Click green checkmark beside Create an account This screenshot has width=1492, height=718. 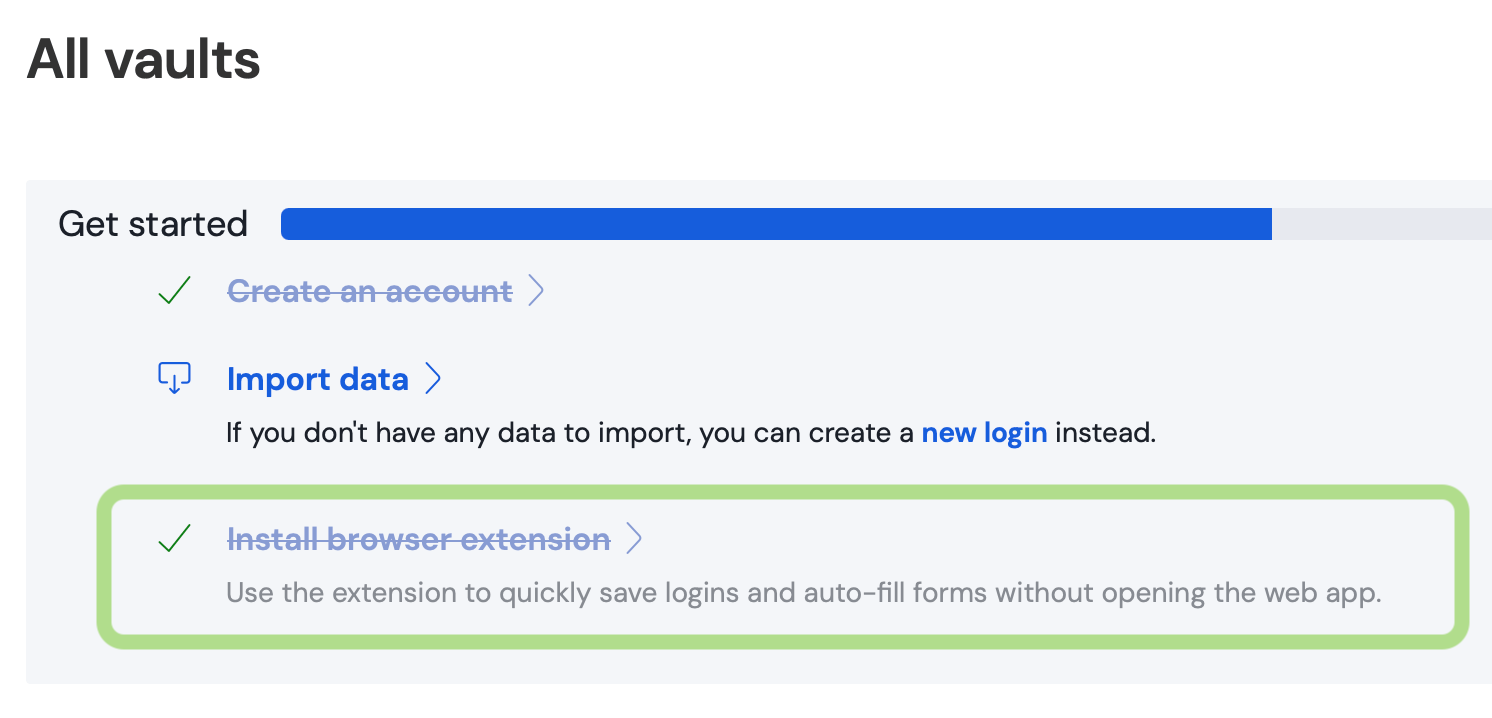tap(174, 291)
